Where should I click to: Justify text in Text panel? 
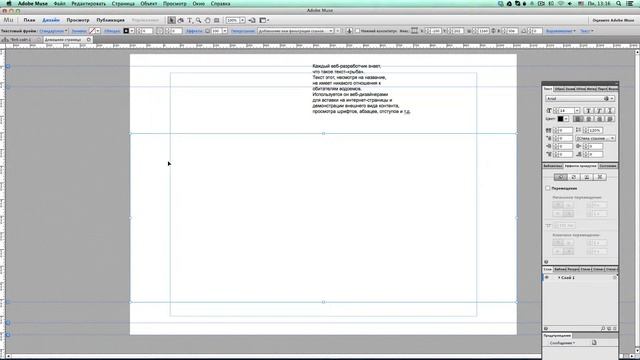610,119
